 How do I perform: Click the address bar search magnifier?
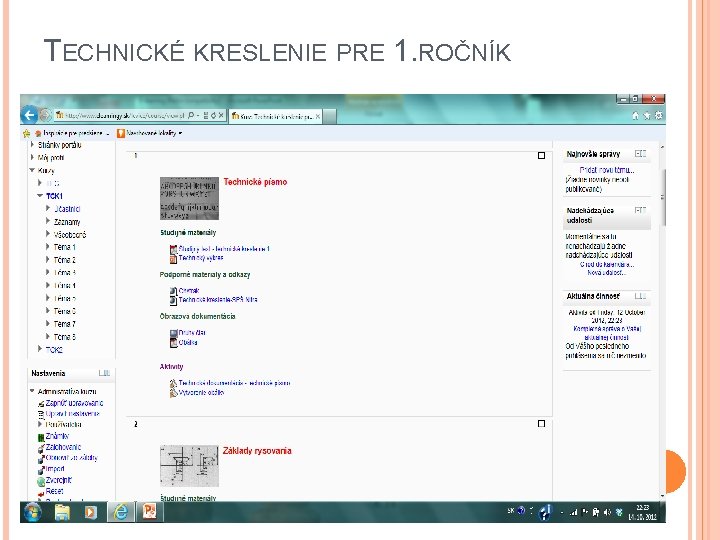[x=191, y=116]
